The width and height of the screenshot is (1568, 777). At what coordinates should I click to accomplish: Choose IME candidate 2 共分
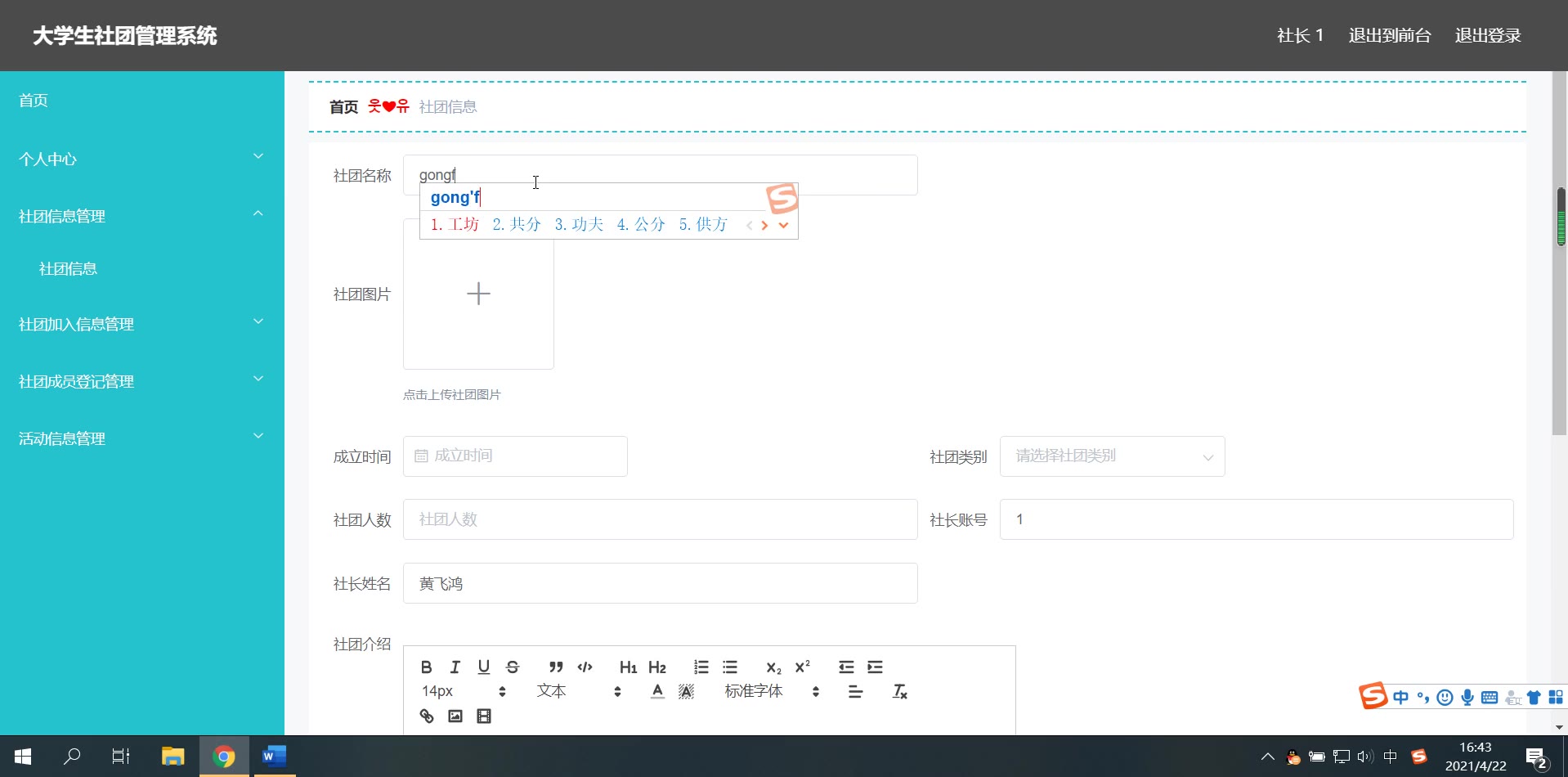pos(517,224)
